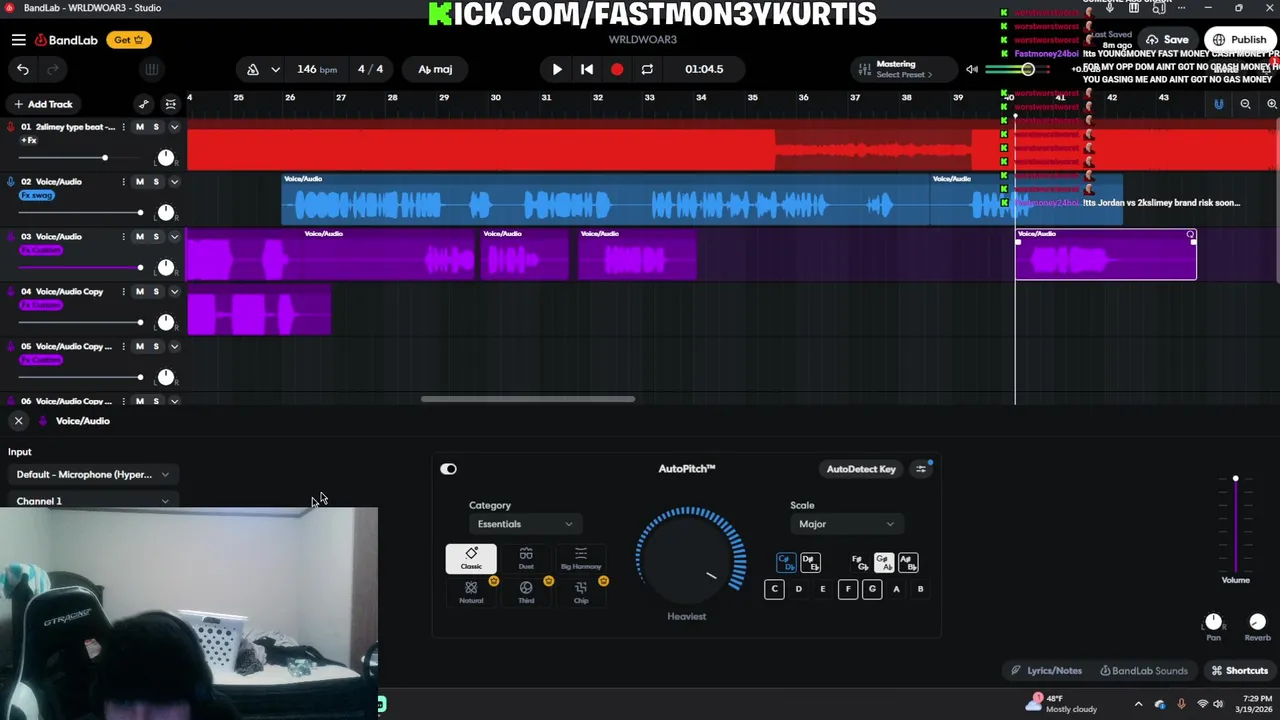Solo track 03 Voice/Audio
This screenshot has width=1280, height=720.
pos(156,237)
